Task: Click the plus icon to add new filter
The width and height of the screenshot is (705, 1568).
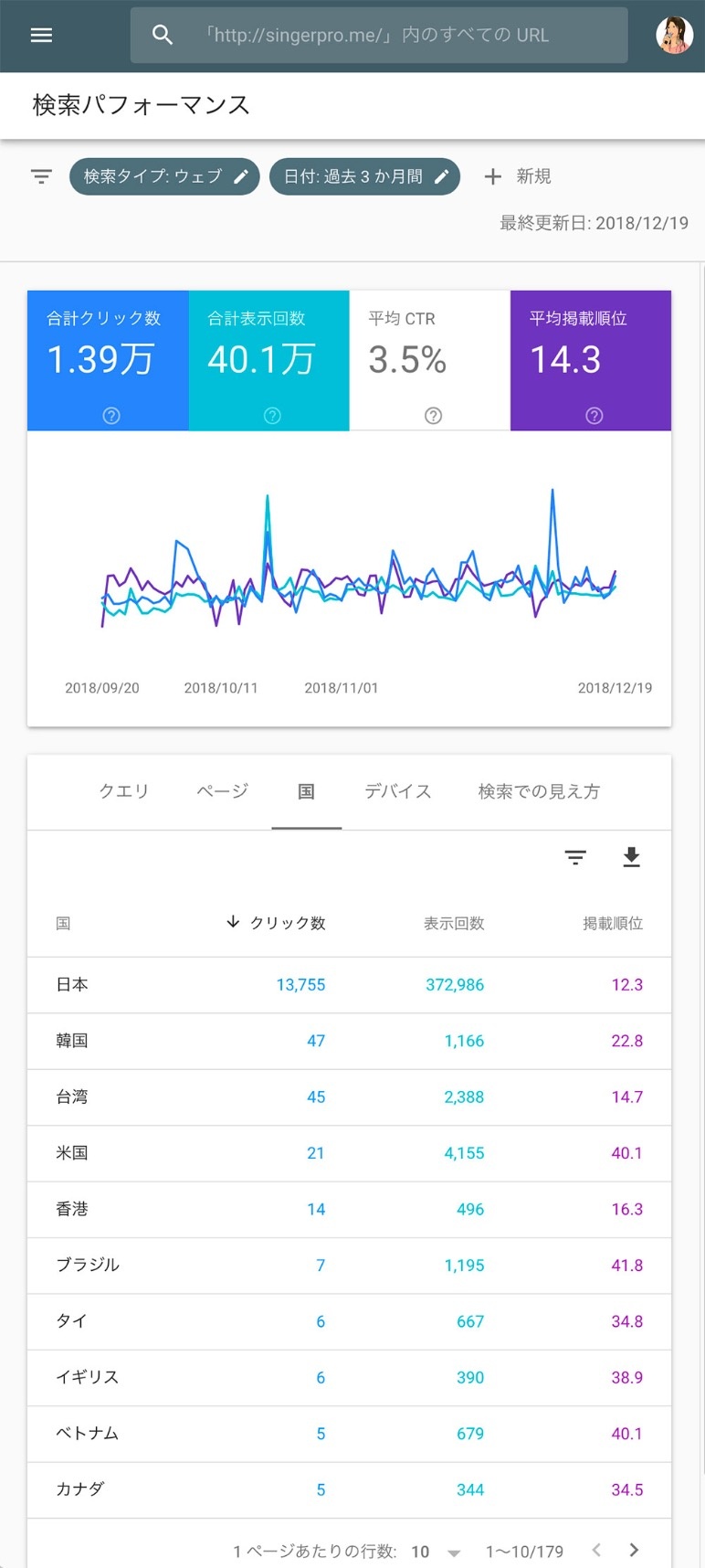Action: coord(493,176)
